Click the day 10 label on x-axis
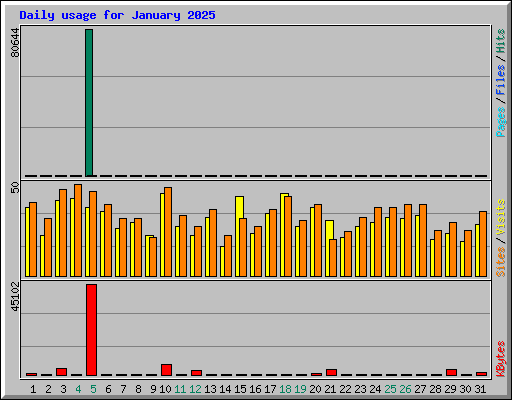The width and height of the screenshot is (512, 400). point(165,389)
